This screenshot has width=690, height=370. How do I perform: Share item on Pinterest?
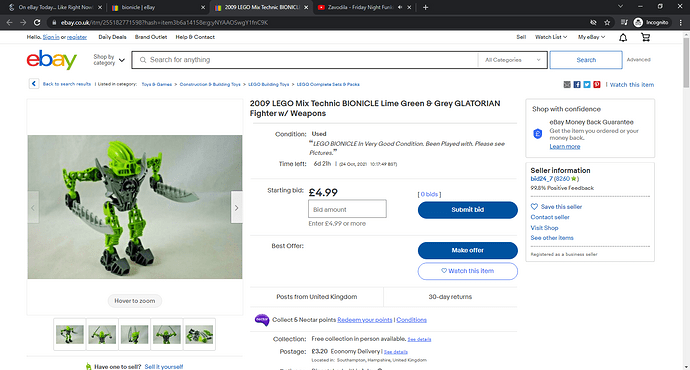[x=597, y=84]
